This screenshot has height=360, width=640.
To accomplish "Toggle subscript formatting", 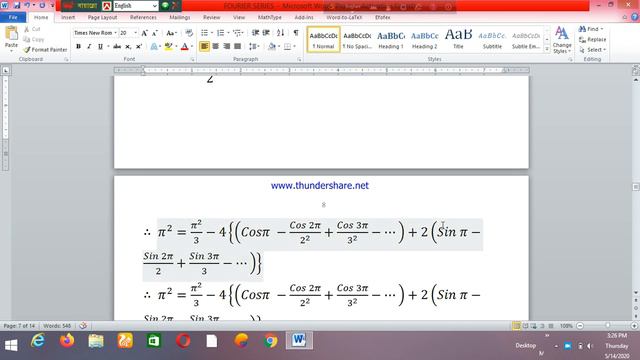I will [x=128, y=47].
